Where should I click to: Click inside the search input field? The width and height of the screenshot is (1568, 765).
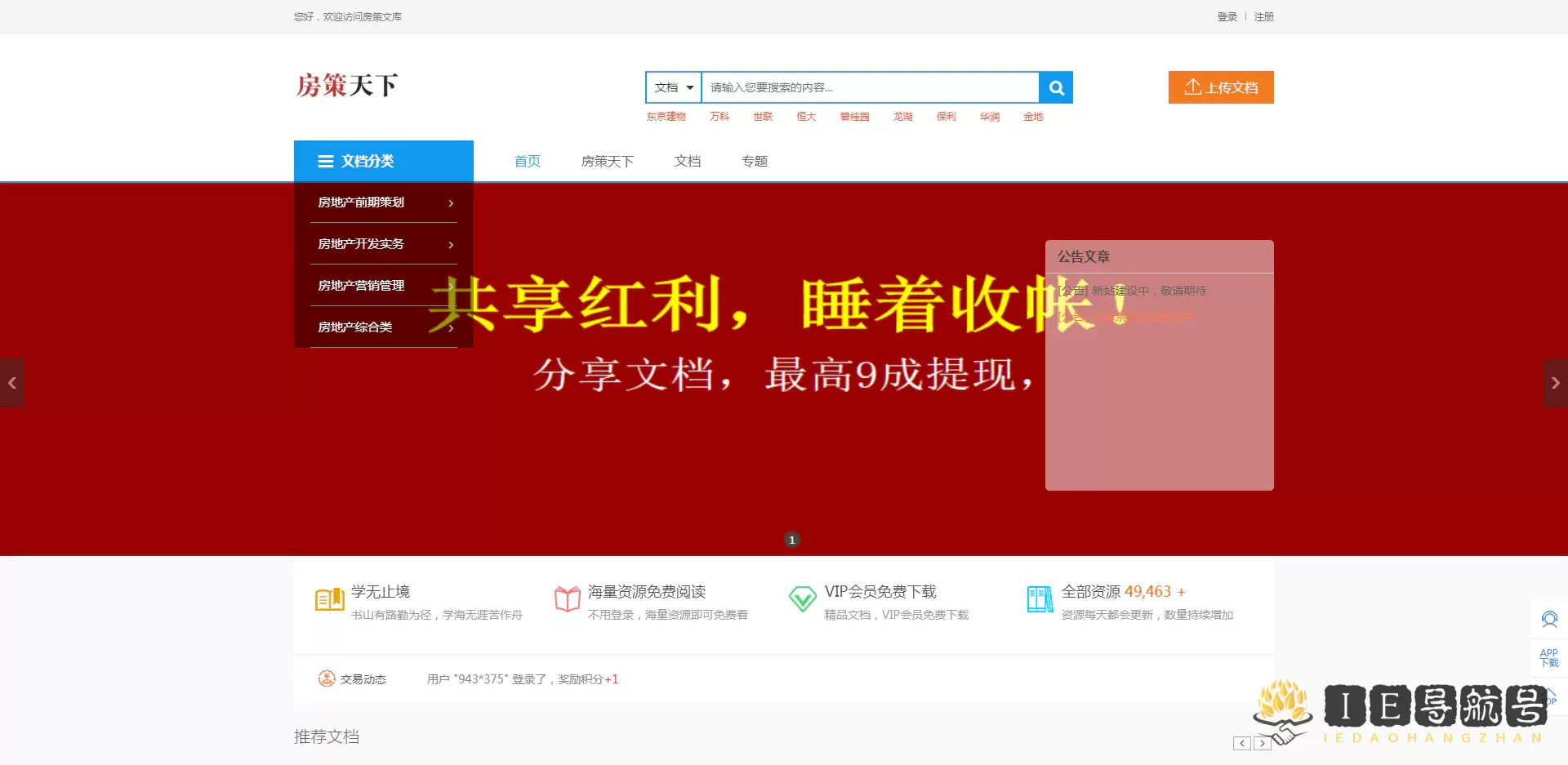[866, 87]
